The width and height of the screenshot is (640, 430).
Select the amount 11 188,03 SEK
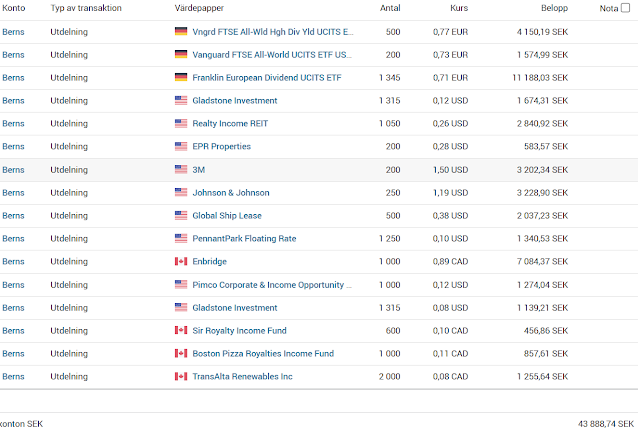pos(540,78)
